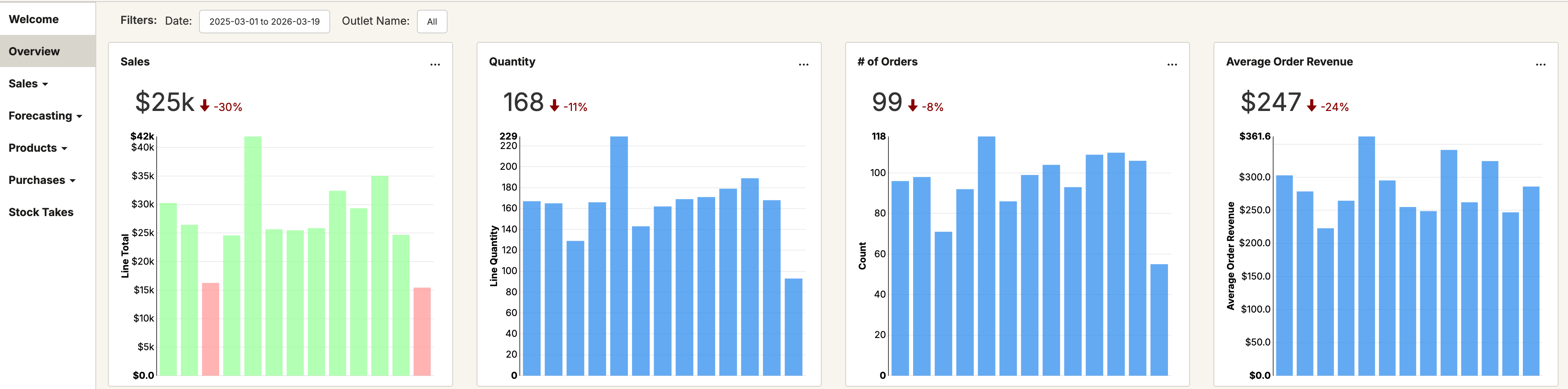Click the tallest blue bar in Quantity chart
The image size is (1568, 389).
(x=618, y=255)
